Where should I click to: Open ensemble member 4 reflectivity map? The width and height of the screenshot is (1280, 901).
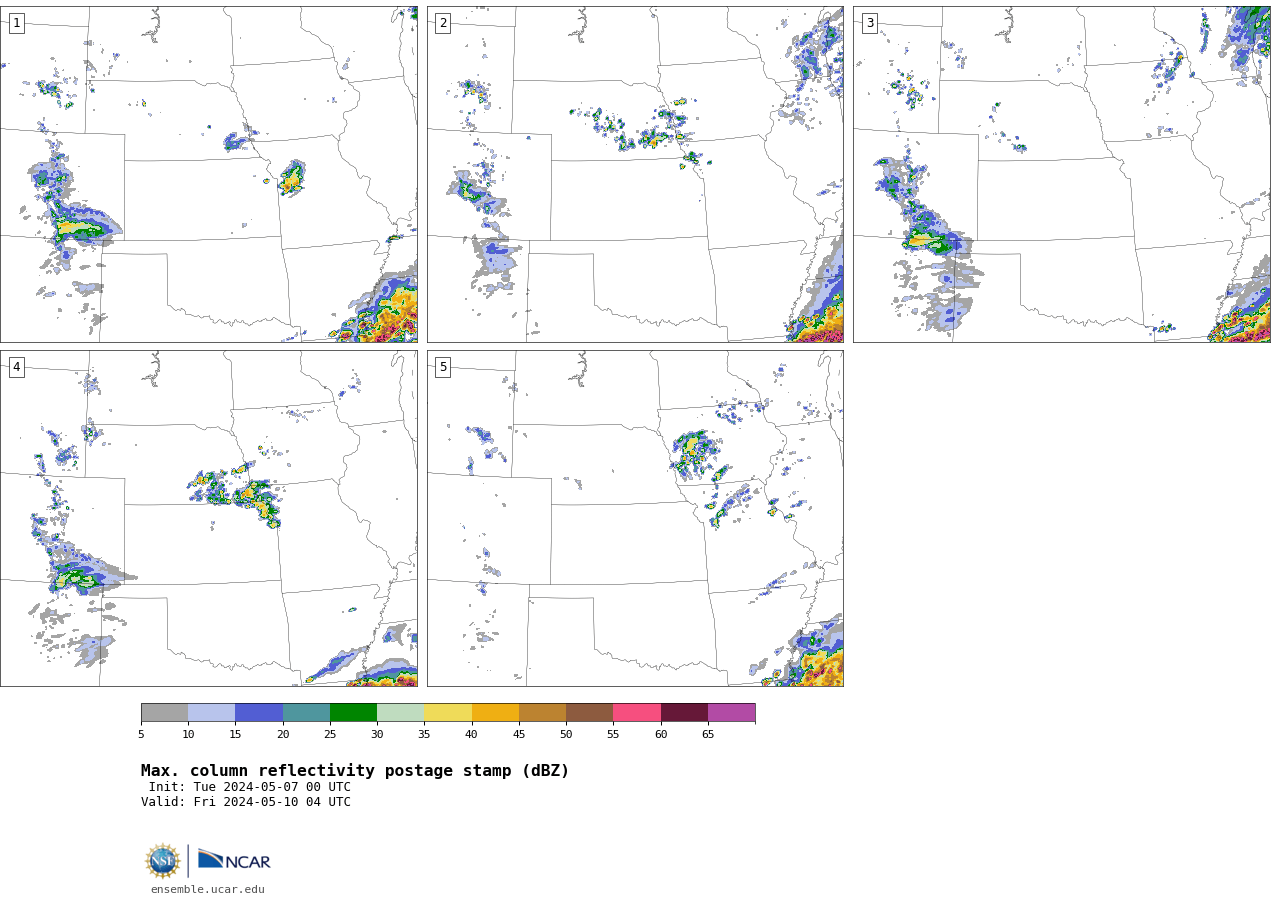[x=209, y=518]
